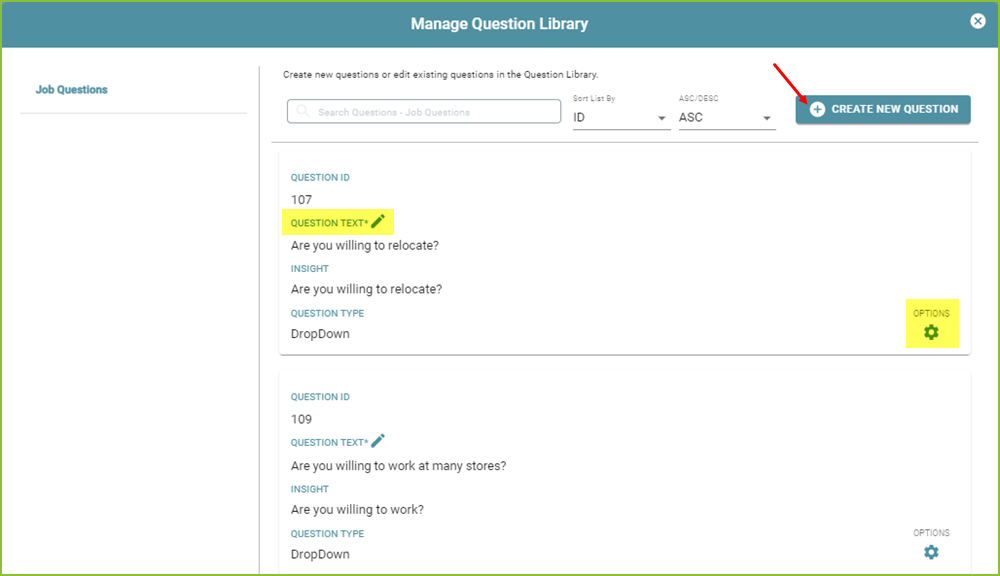
Task: Click the search magnifier icon
Action: pyautogui.click(x=303, y=111)
